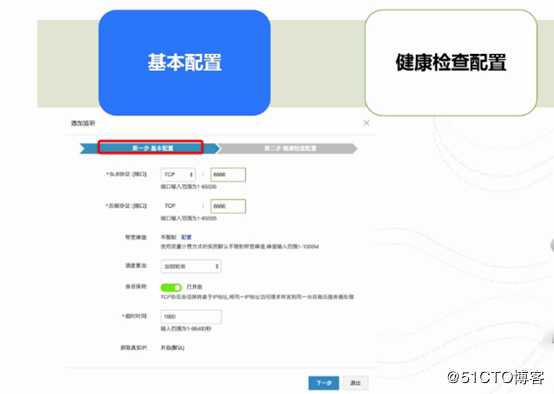The width and height of the screenshot is (554, 394).
Task: Select the step one basic configuration tab
Action: [x=151, y=148]
